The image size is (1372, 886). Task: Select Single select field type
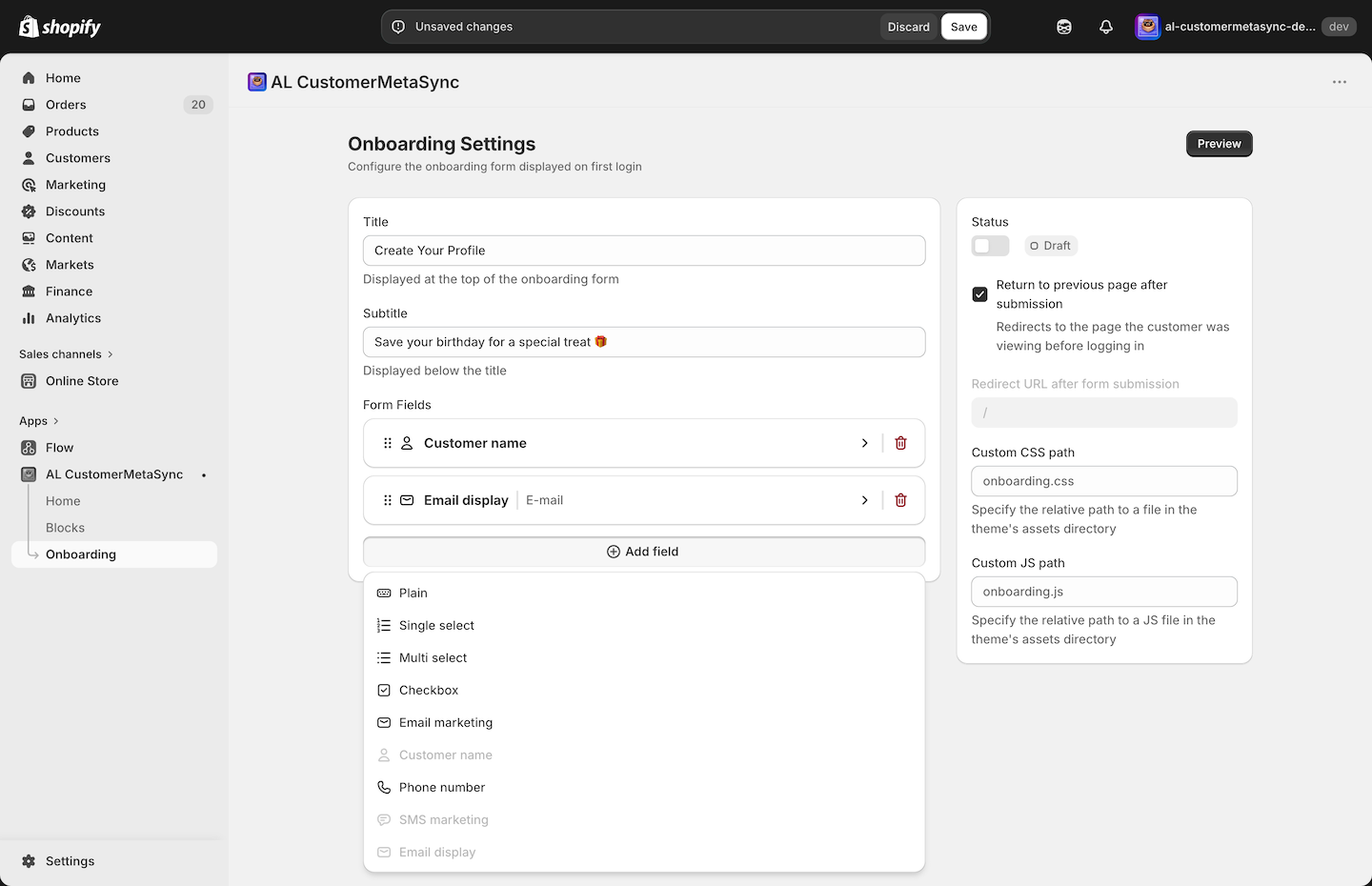(644, 625)
